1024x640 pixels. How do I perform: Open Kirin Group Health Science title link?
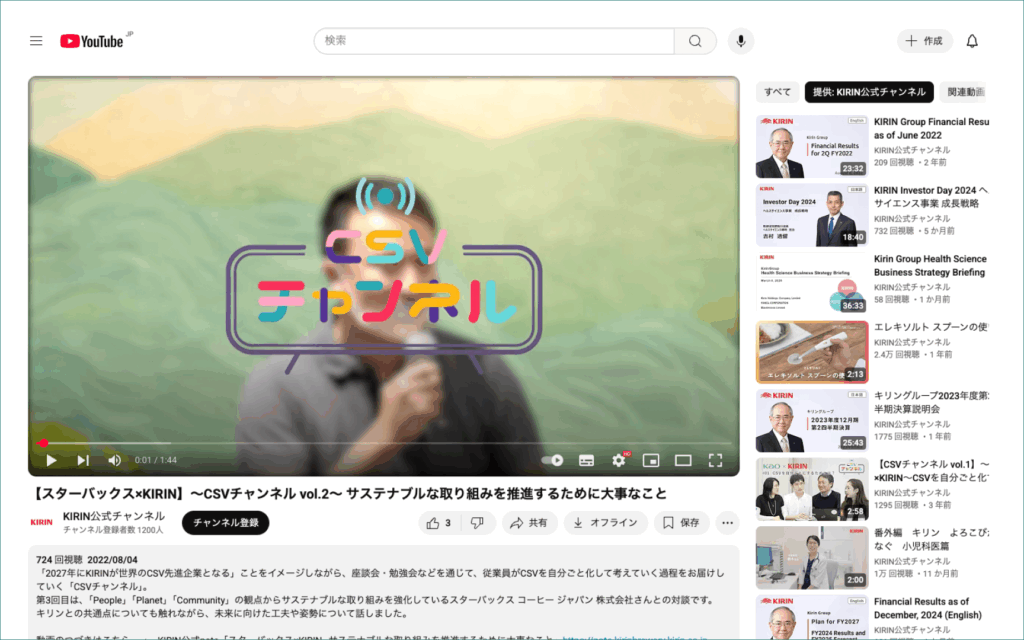coord(931,266)
